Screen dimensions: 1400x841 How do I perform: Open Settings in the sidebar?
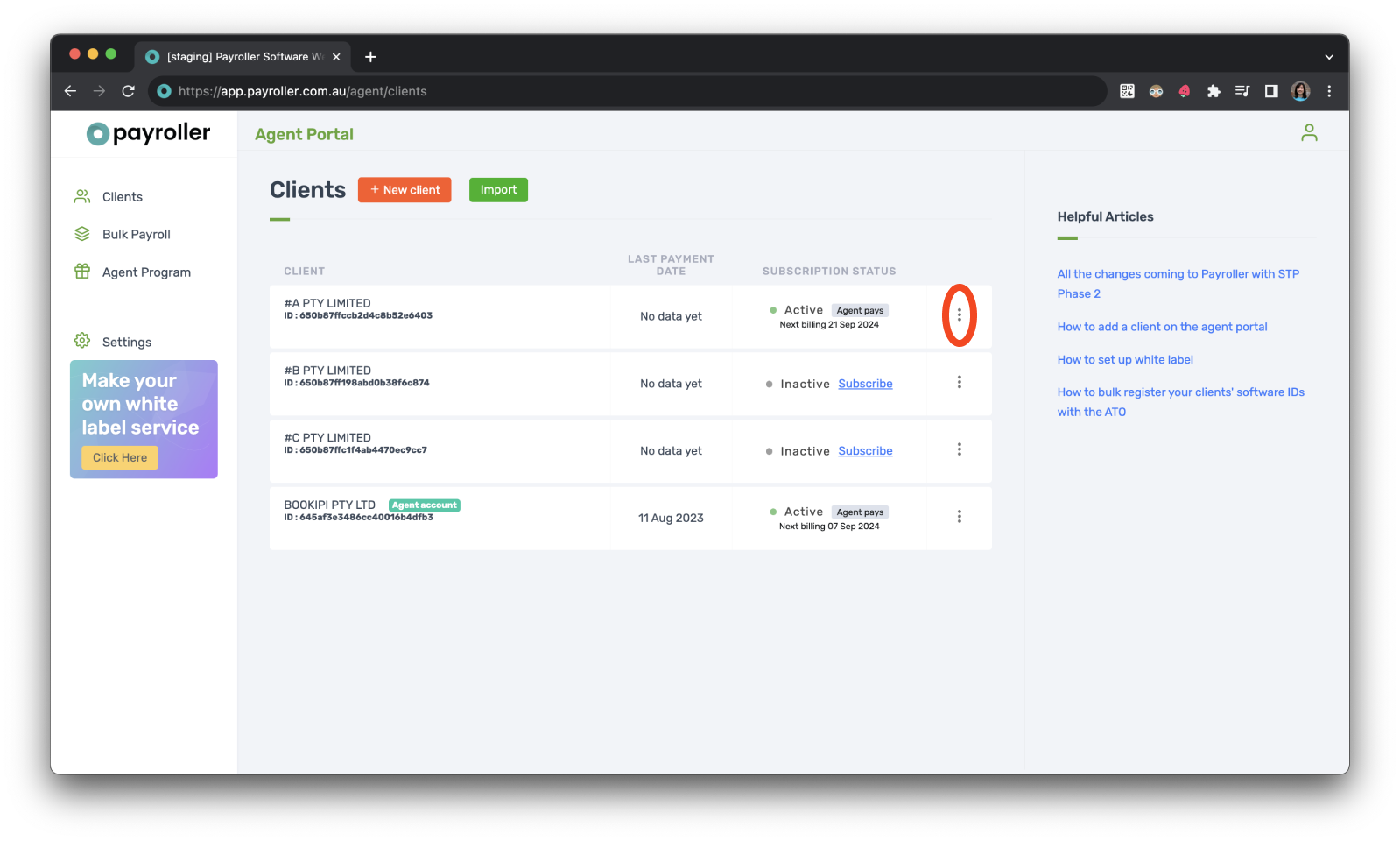tap(126, 343)
